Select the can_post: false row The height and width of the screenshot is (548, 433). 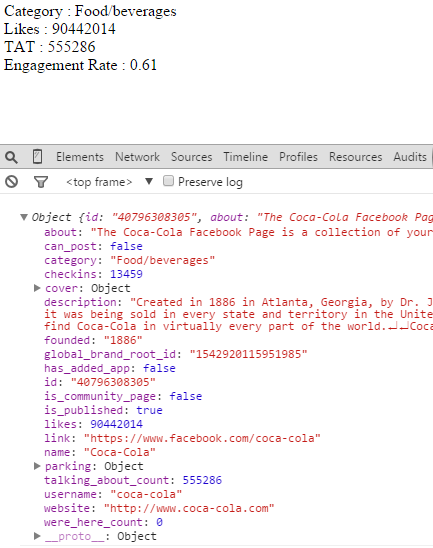93,246
